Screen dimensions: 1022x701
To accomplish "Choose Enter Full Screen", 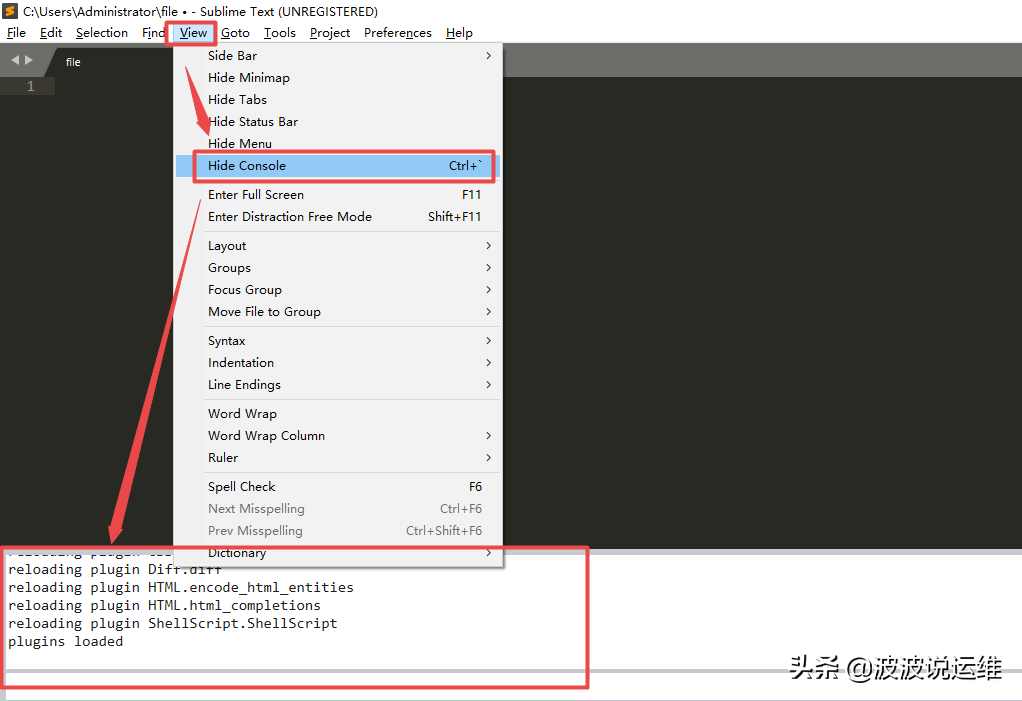I will point(338,195).
